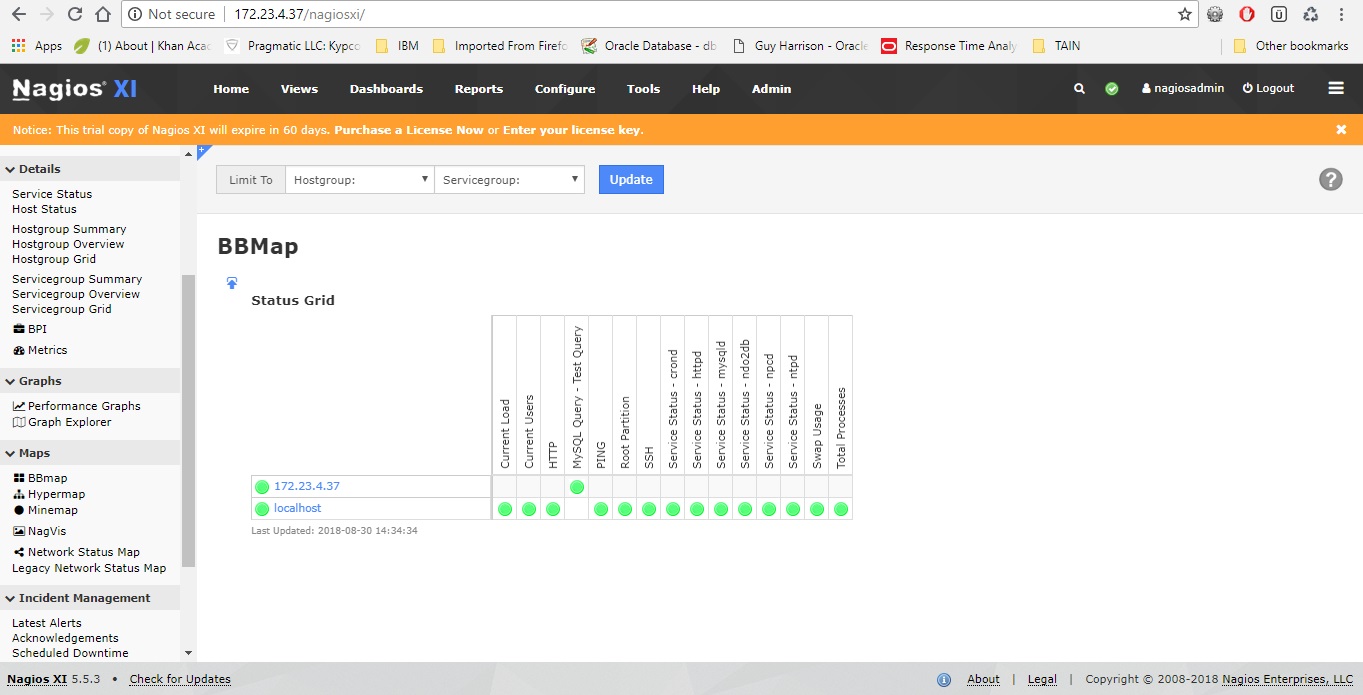Image resolution: width=1363 pixels, height=695 pixels.
Task: Click the Legal footer link
Action: 1042,679
